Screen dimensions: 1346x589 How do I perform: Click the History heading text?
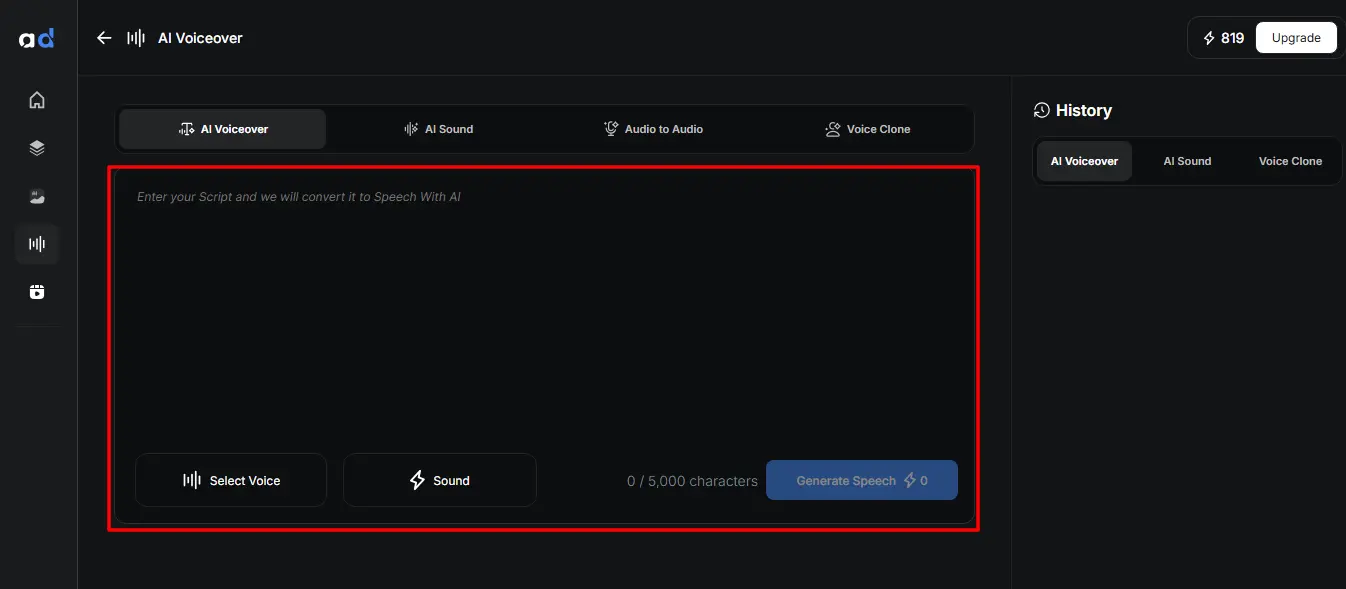coord(1084,110)
